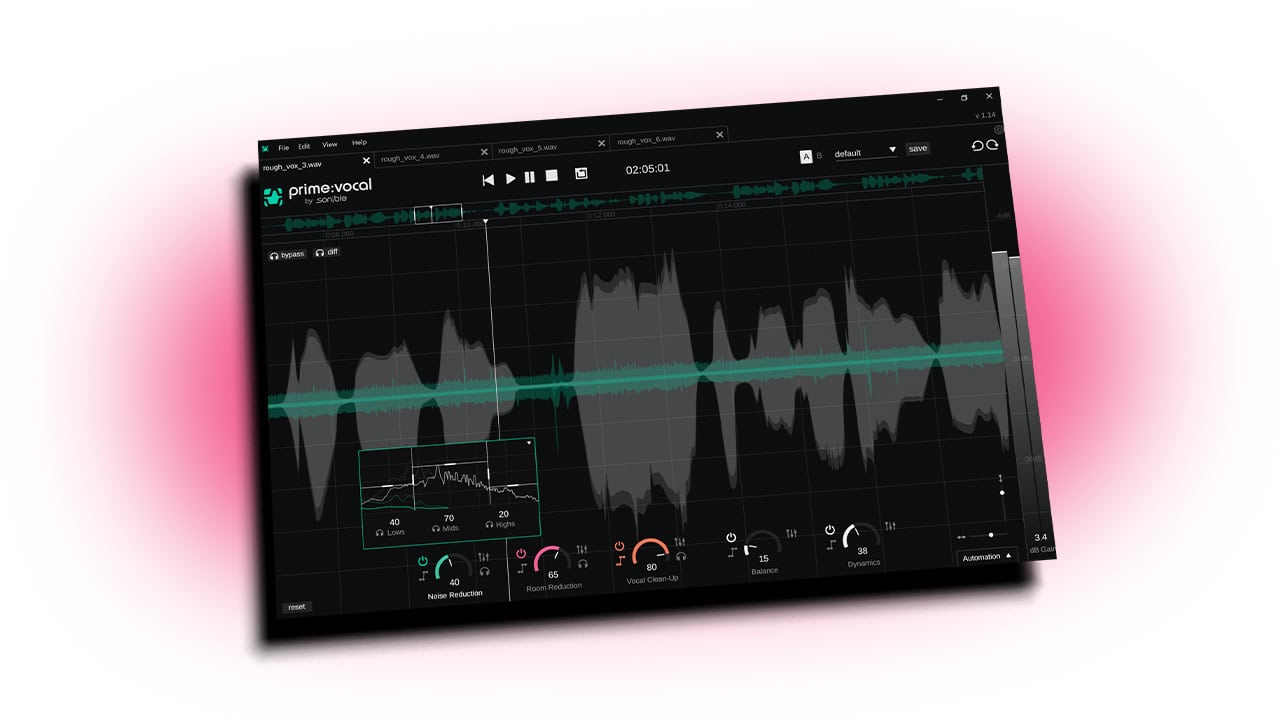Expand the Automation menu
Image resolution: width=1280 pixels, height=720 pixels.
987,556
